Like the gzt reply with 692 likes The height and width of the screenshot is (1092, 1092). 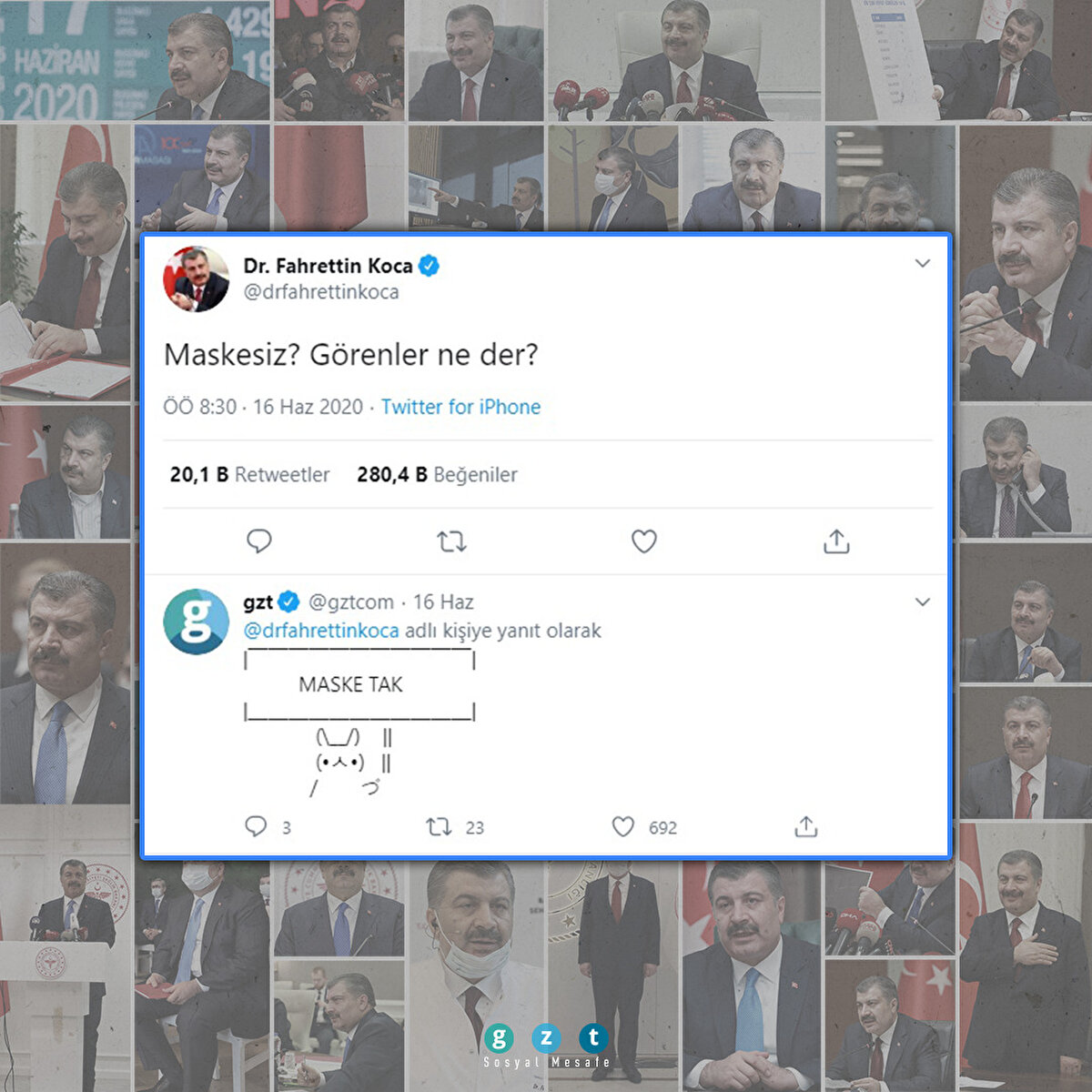[x=622, y=827]
